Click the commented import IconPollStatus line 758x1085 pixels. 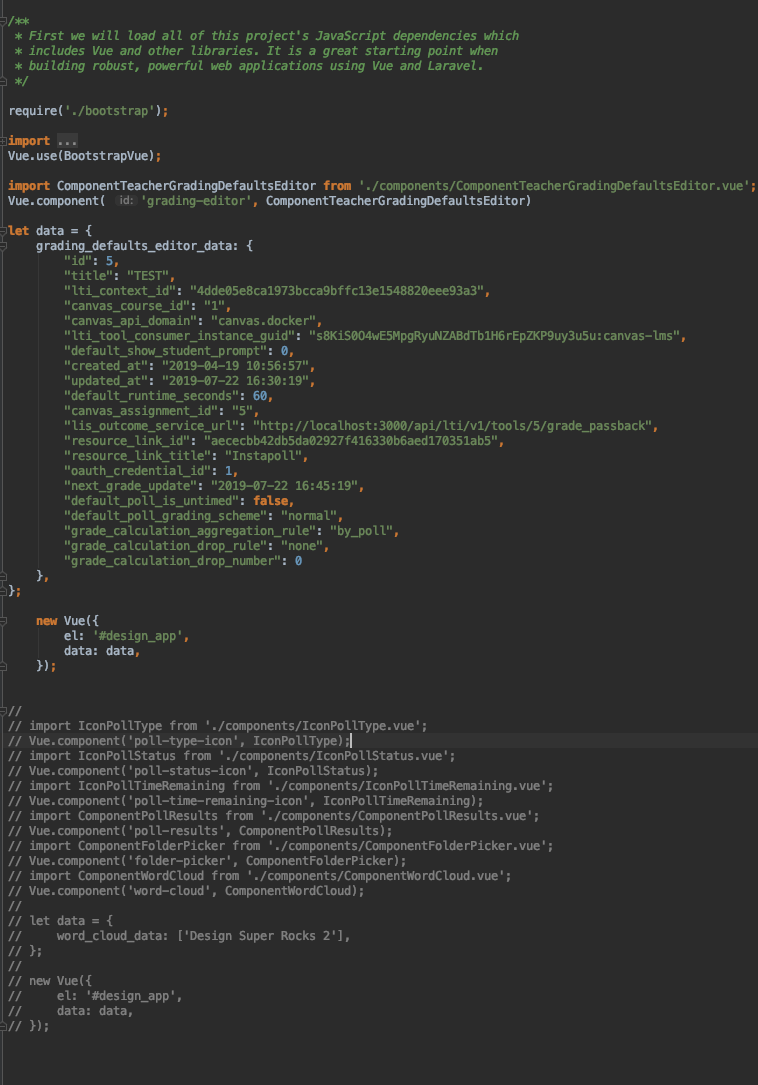[x=231, y=756]
